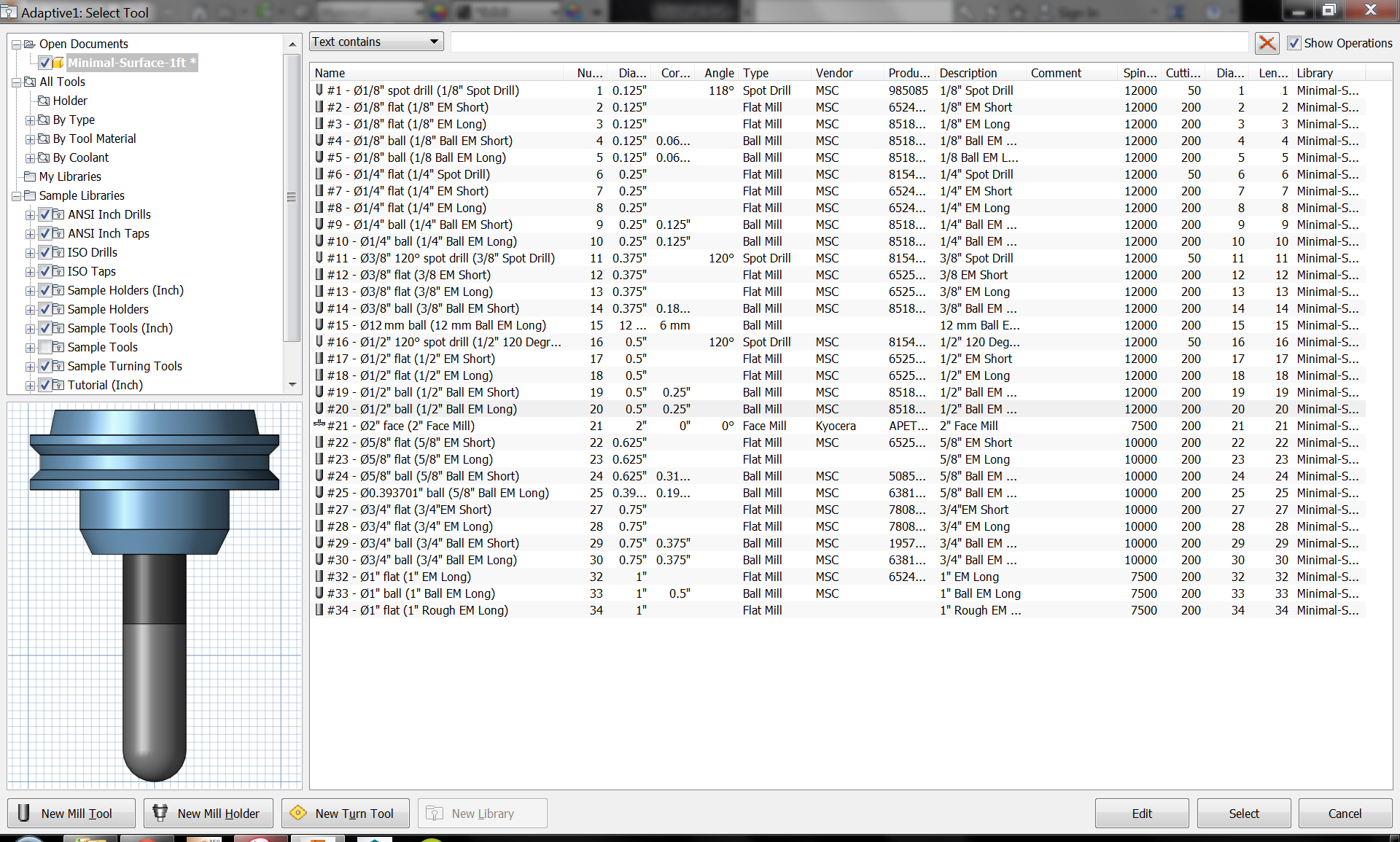Click the Holder folder icon in tree
This screenshot has width=1400, height=842.
44,101
